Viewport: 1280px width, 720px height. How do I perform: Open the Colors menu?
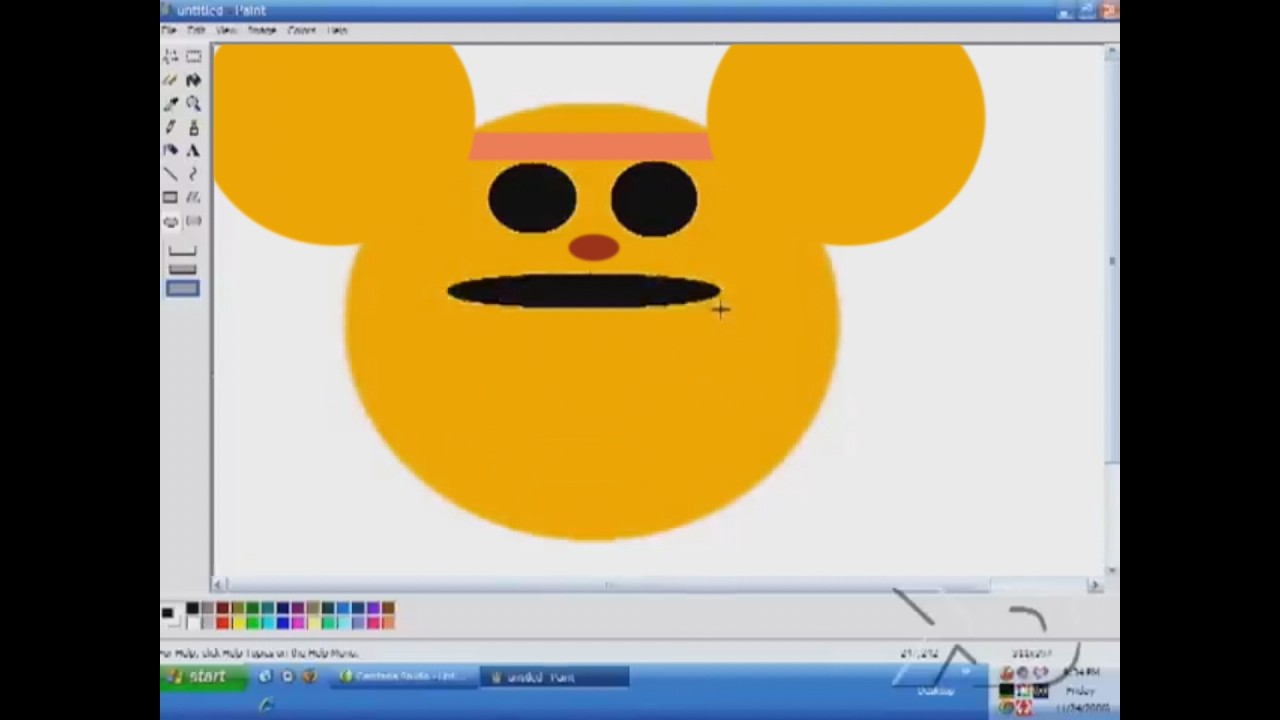pyautogui.click(x=302, y=30)
